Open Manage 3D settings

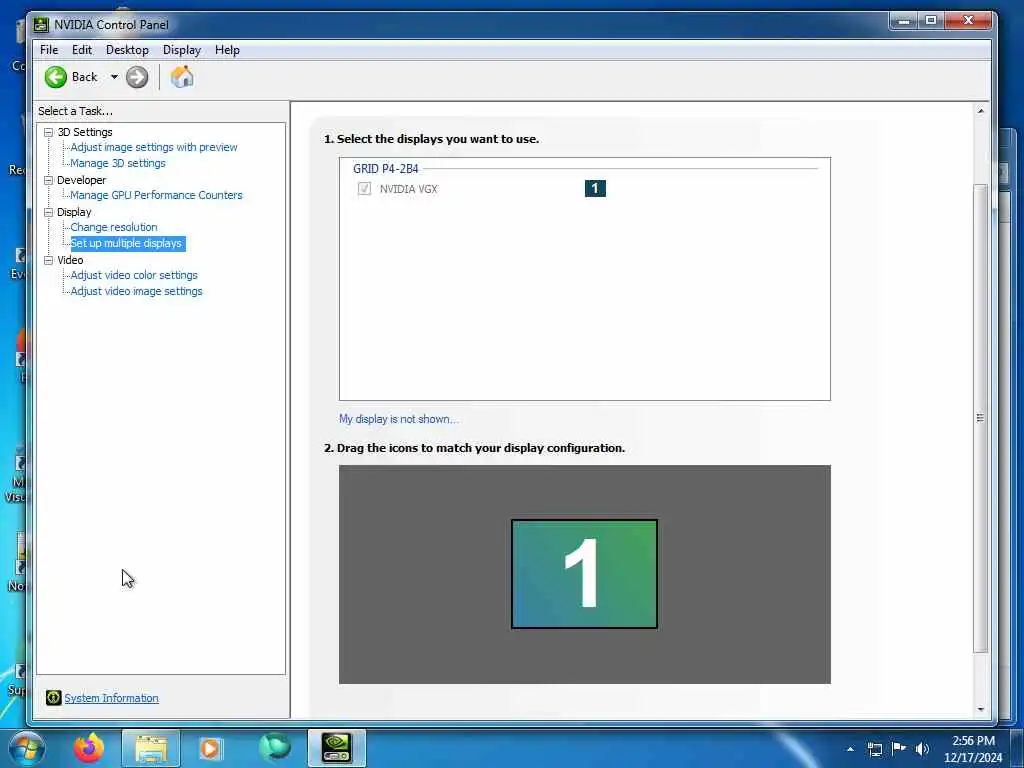point(118,163)
